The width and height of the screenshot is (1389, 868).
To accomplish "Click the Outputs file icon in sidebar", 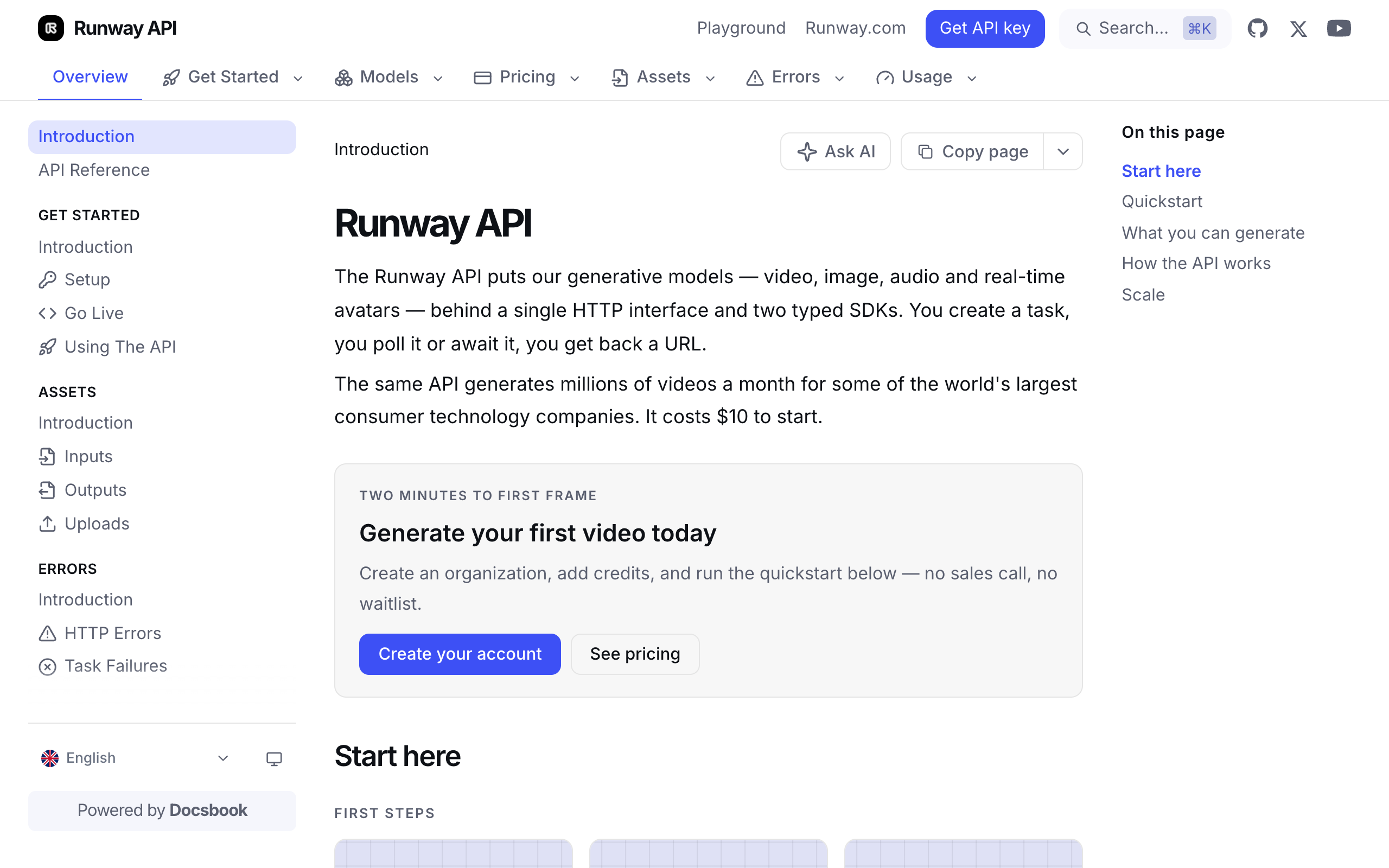I will [47, 490].
